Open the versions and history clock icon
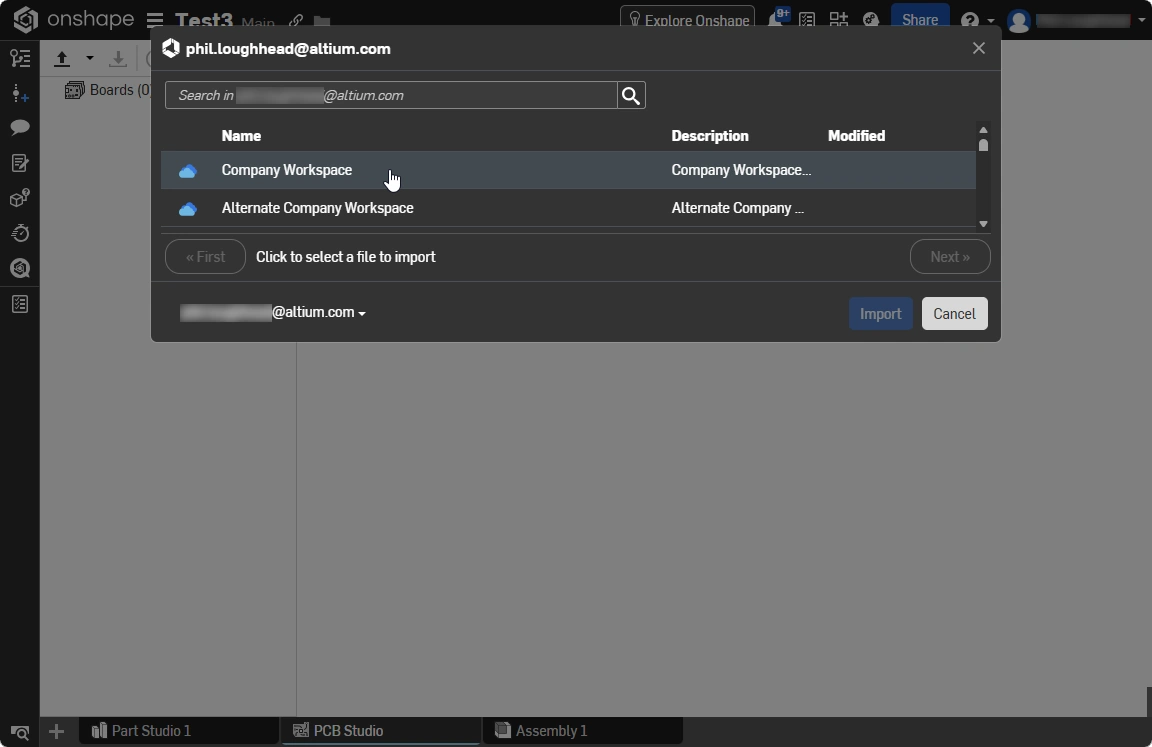This screenshot has height=747, width=1152. pyautogui.click(x=20, y=233)
